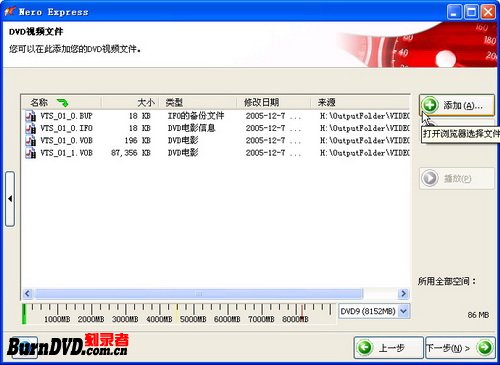Click the horizontal scrollbar left arrow
The width and height of the screenshot is (500, 365).
[28, 294]
